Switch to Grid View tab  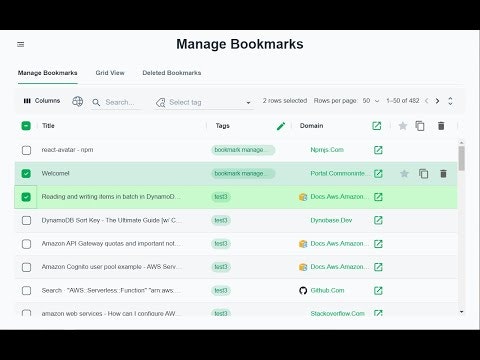pyautogui.click(x=110, y=73)
